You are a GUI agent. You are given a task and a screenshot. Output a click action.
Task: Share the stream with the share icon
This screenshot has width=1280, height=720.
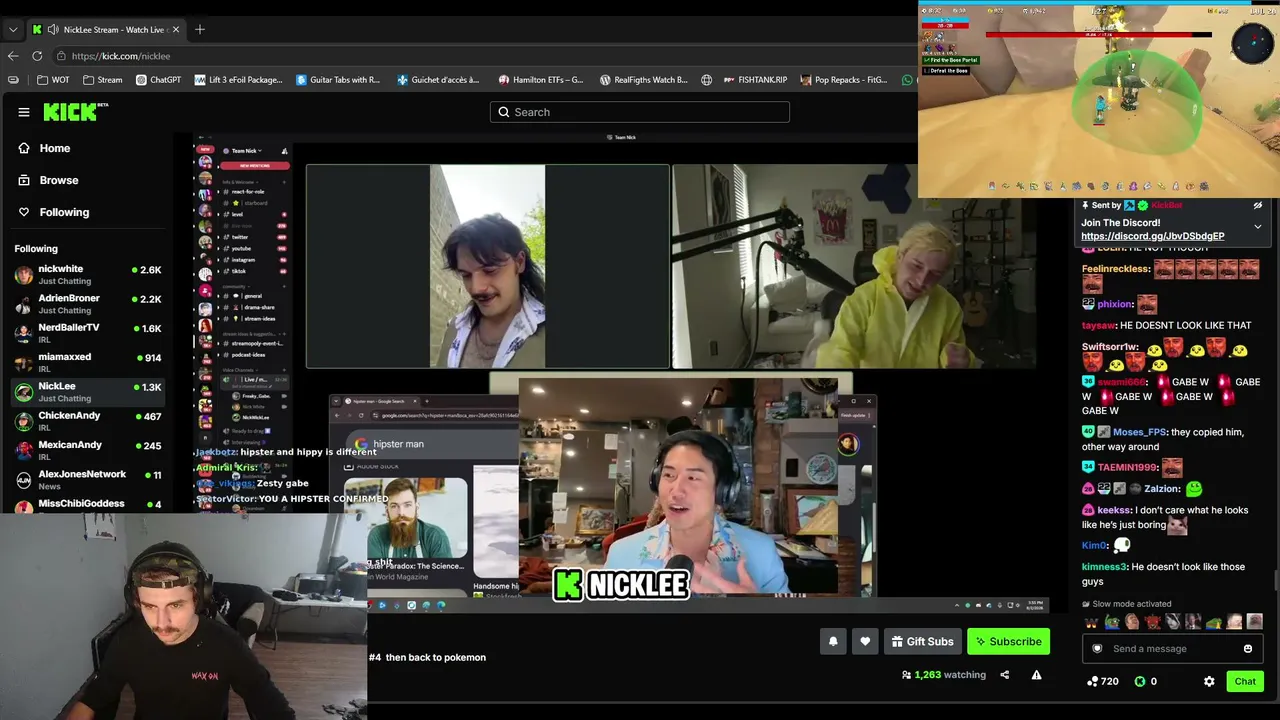pyautogui.click(x=1005, y=675)
